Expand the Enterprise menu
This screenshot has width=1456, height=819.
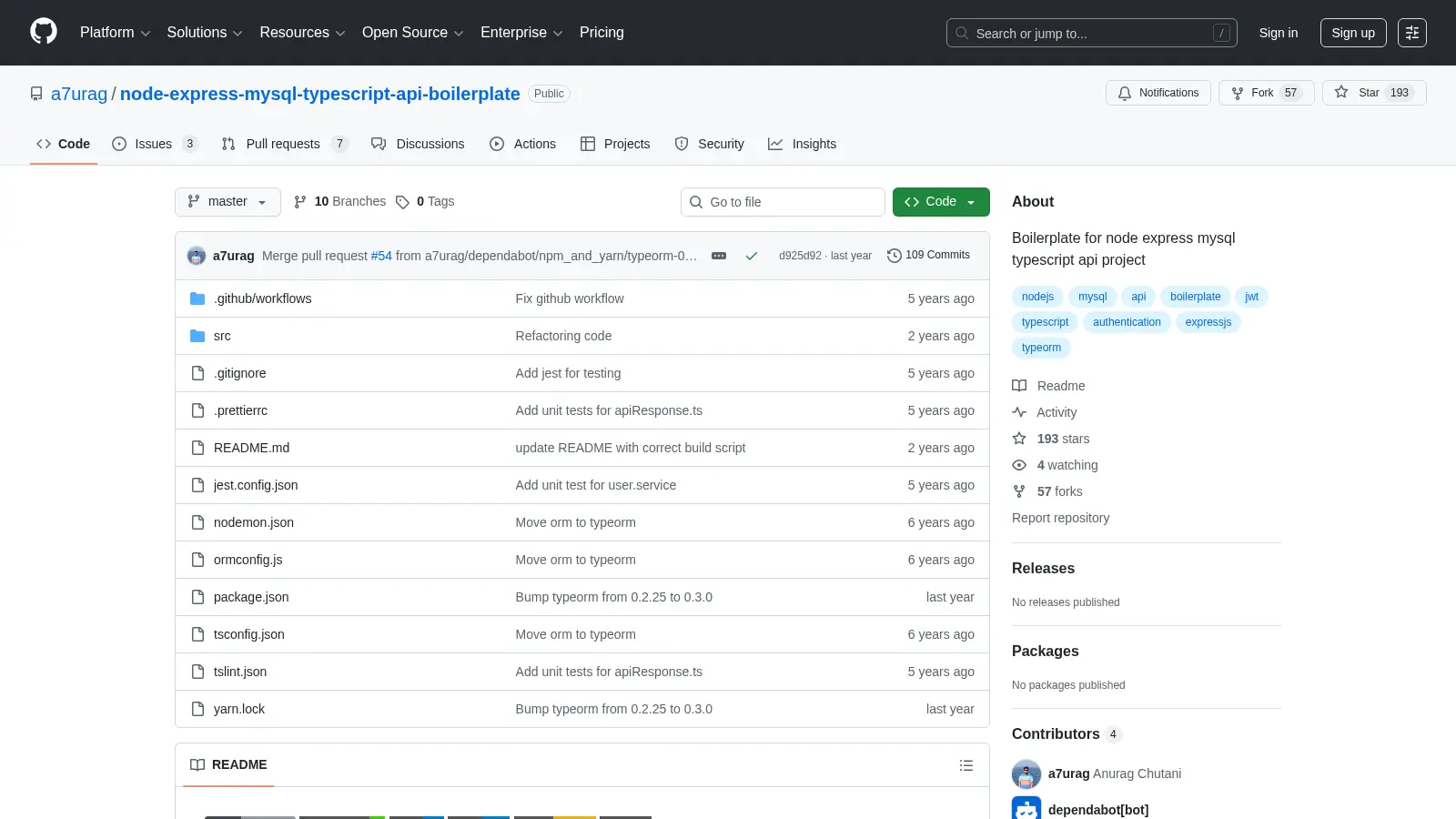click(x=521, y=33)
